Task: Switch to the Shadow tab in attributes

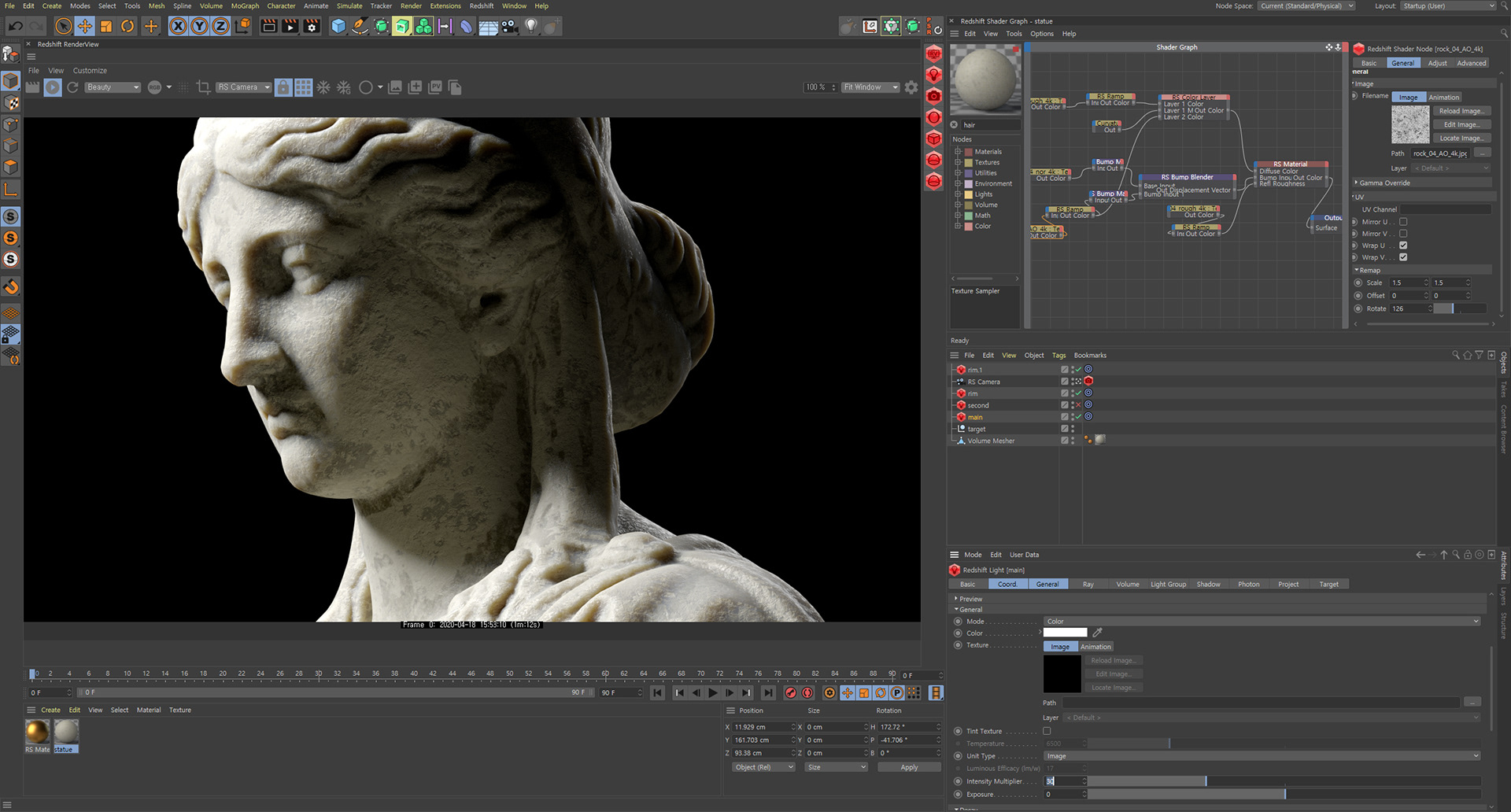Action: pyautogui.click(x=1208, y=584)
